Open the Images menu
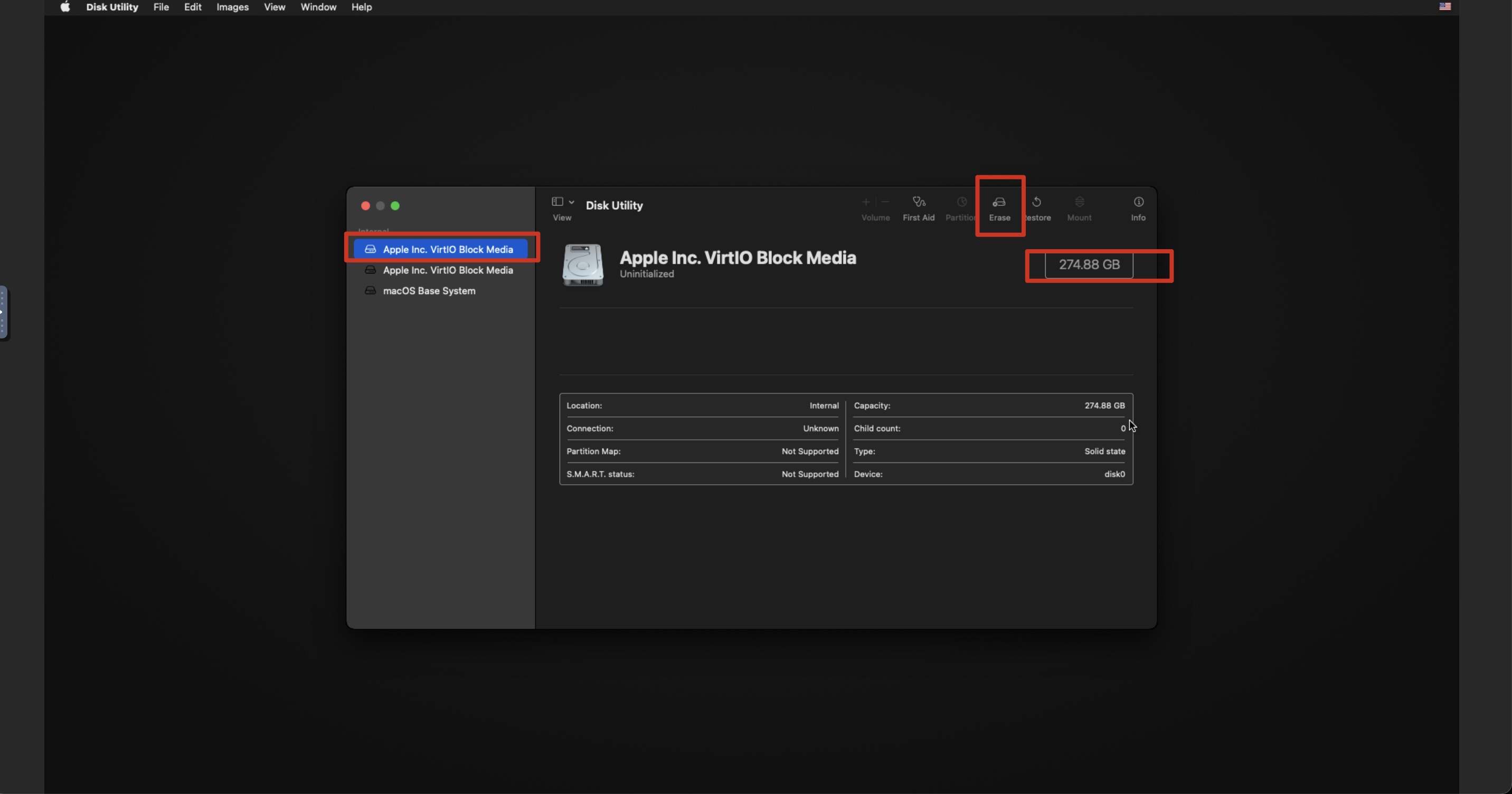 click(232, 7)
